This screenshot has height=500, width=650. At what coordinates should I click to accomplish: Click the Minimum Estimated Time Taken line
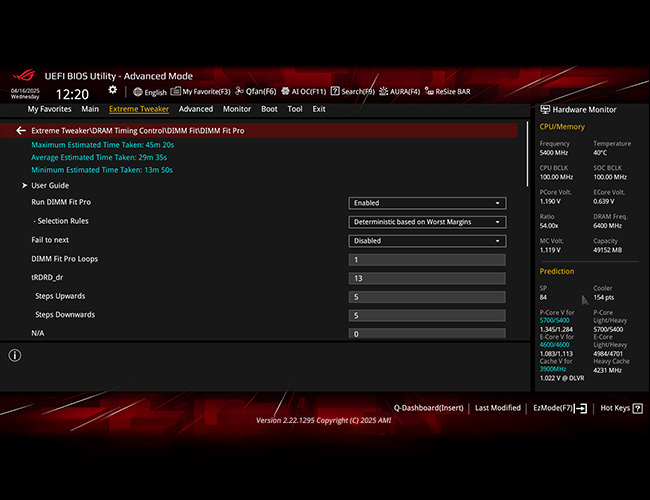point(102,170)
